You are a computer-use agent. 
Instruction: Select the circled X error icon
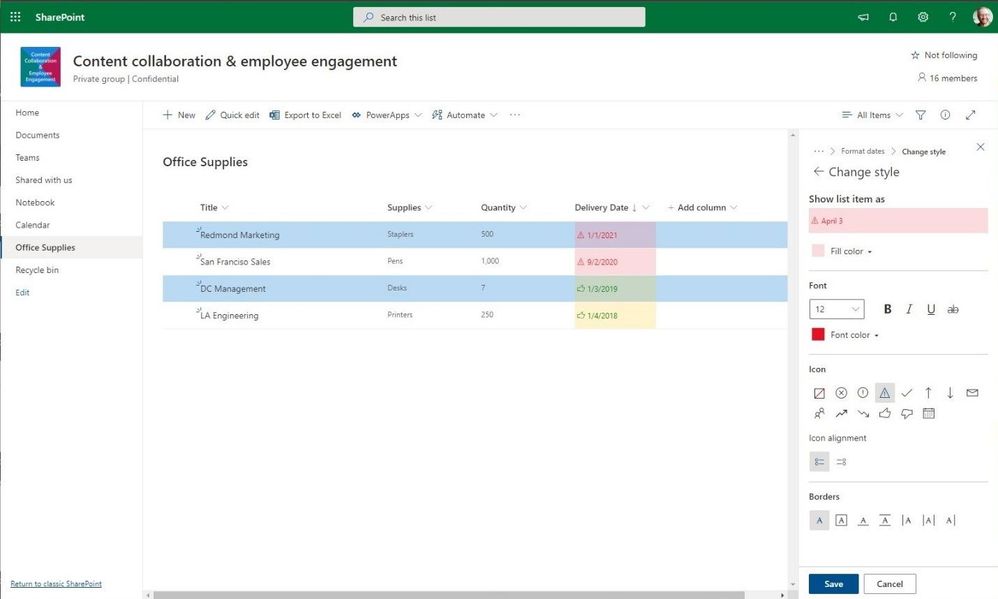[x=841, y=393]
